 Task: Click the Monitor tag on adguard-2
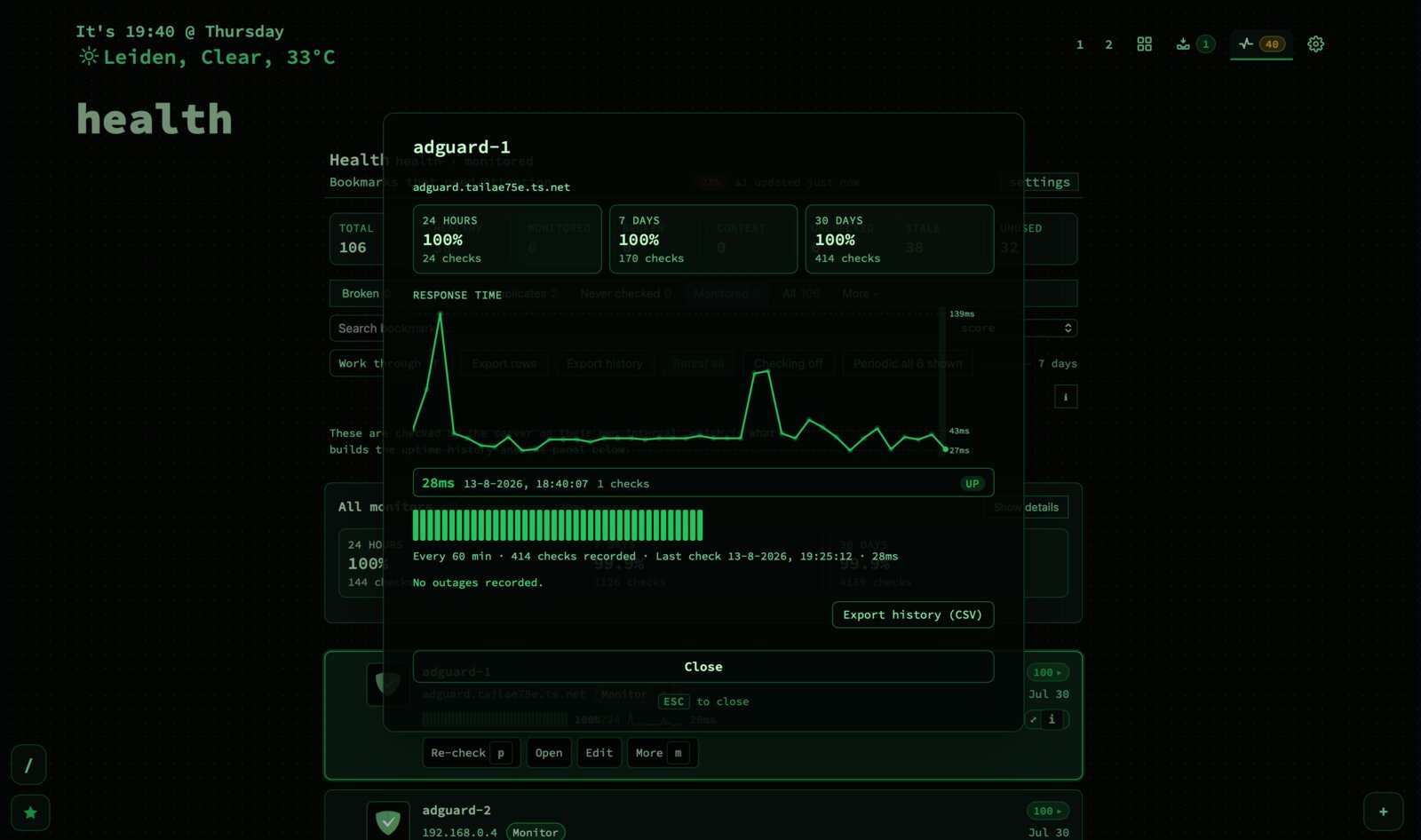pyautogui.click(x=536, y=832)
